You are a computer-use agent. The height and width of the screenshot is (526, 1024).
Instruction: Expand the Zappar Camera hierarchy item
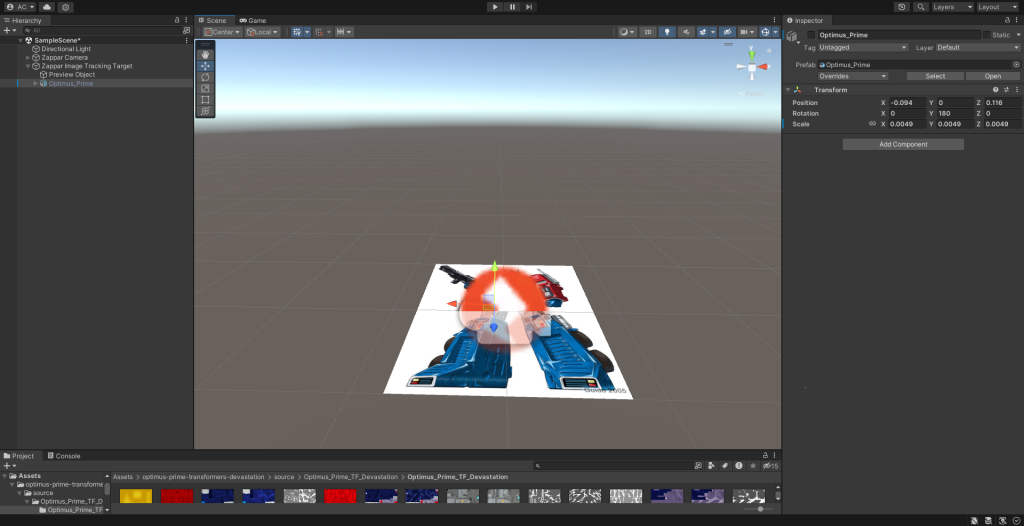(x=28, y=57)
